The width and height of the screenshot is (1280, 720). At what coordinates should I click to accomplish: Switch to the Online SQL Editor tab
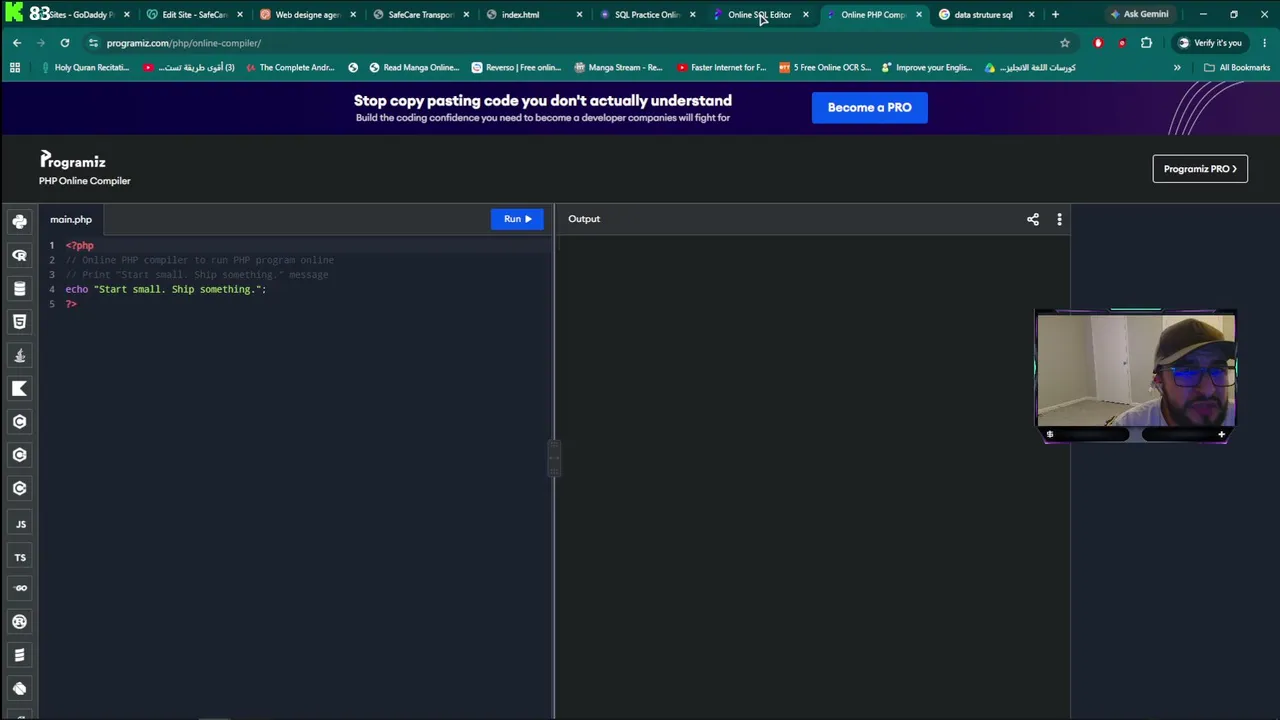[759, 15]
